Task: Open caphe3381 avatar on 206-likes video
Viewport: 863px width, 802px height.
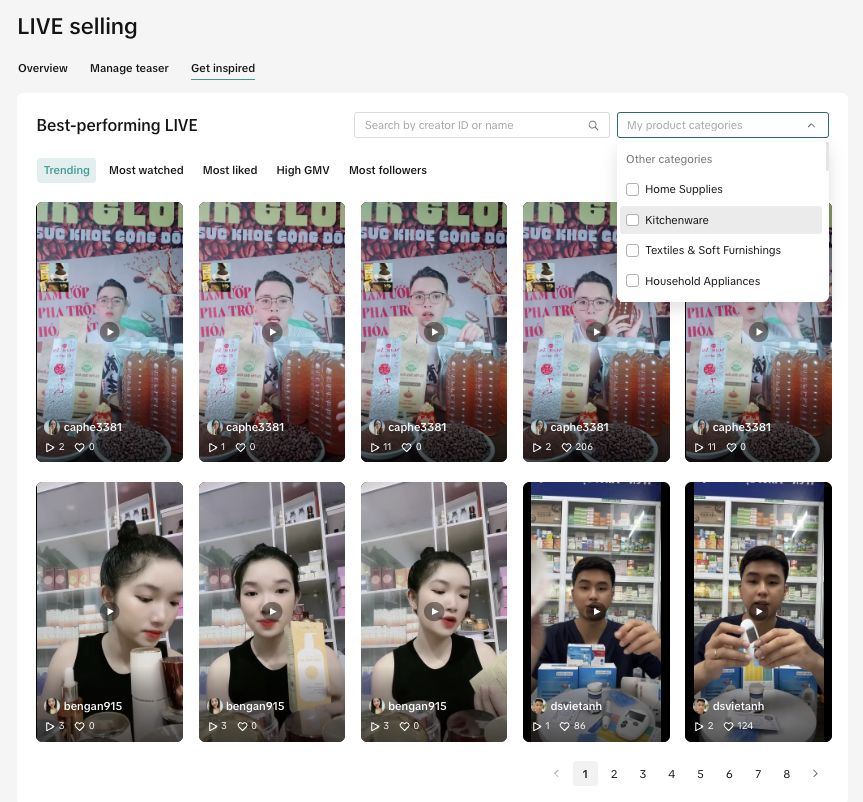Action: pos(539,427)
